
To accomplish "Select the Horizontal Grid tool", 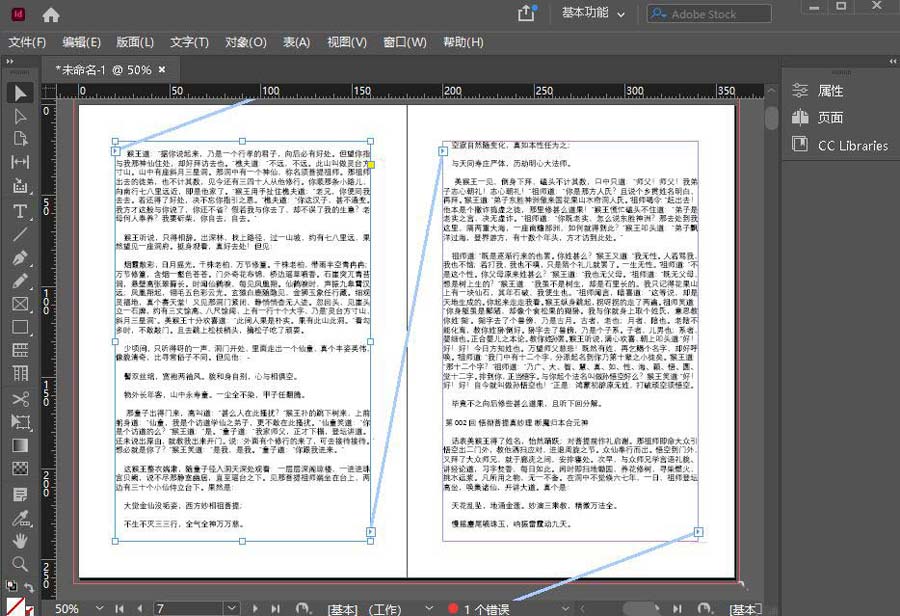I will coord(20,350).
